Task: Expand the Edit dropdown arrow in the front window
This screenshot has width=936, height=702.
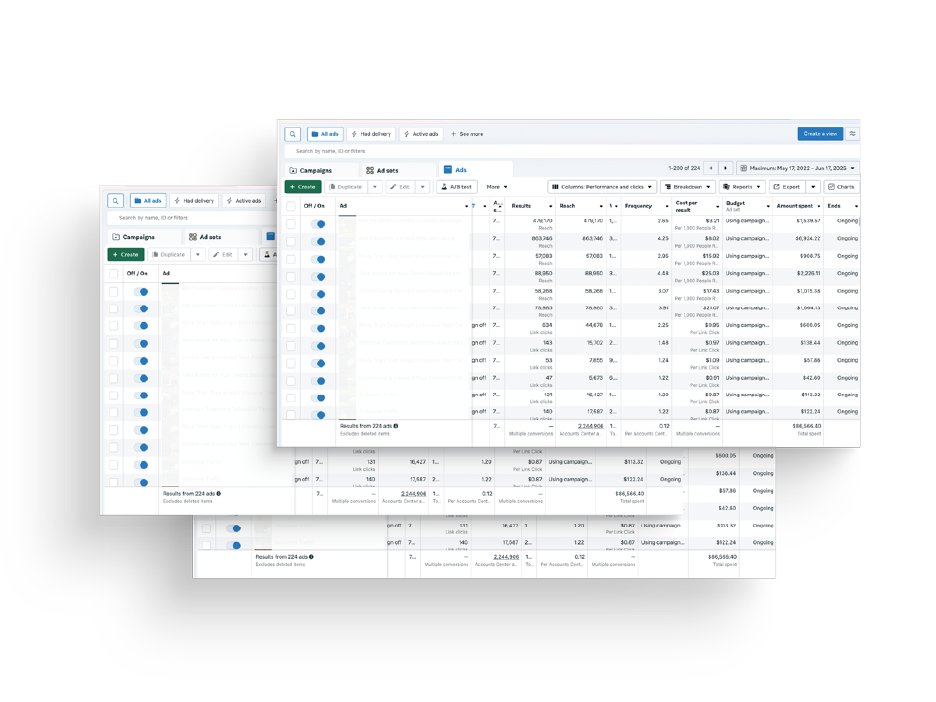Action: pos(423,187)
